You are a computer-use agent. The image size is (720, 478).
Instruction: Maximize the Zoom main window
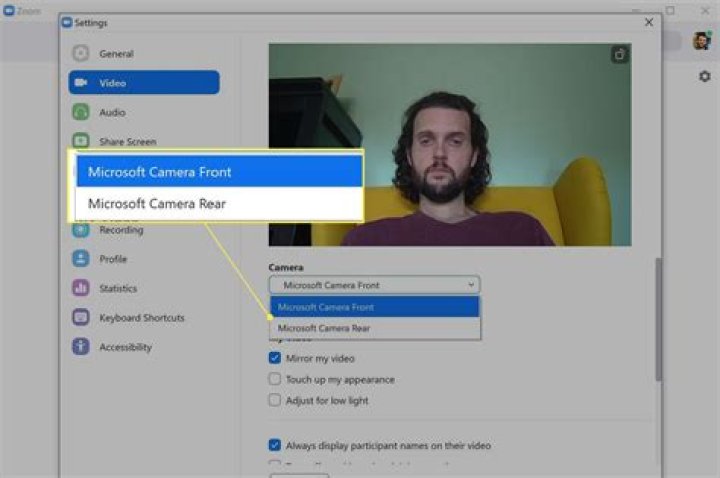(x=670, y=10)
